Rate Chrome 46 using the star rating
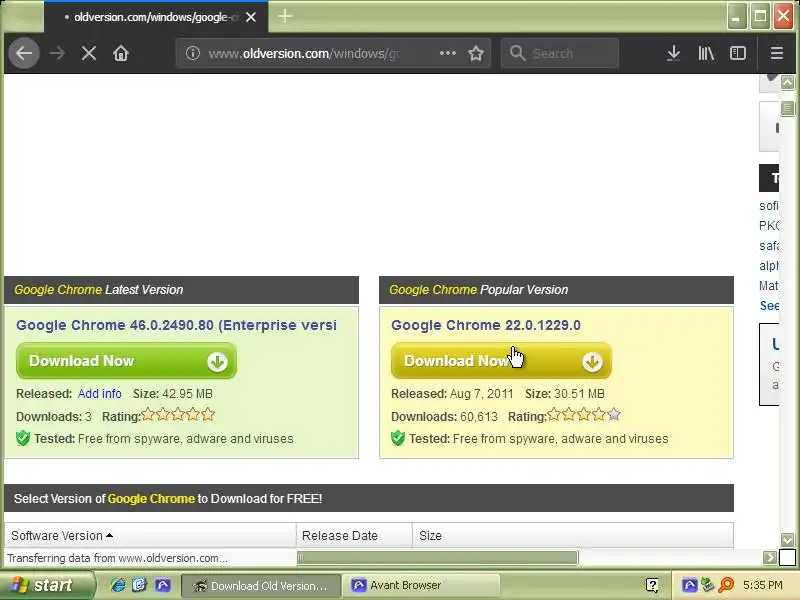 coord(178,414)
